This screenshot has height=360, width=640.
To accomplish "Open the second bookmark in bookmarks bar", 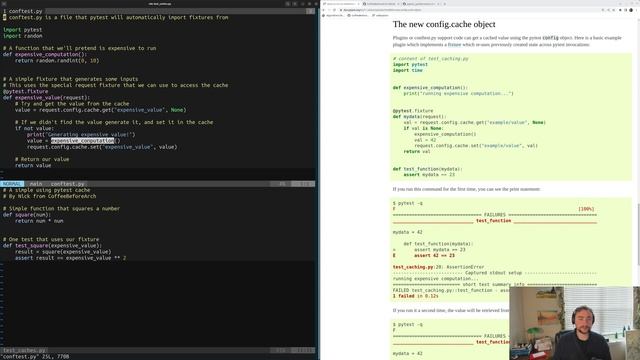I will [x=359, y=15].
